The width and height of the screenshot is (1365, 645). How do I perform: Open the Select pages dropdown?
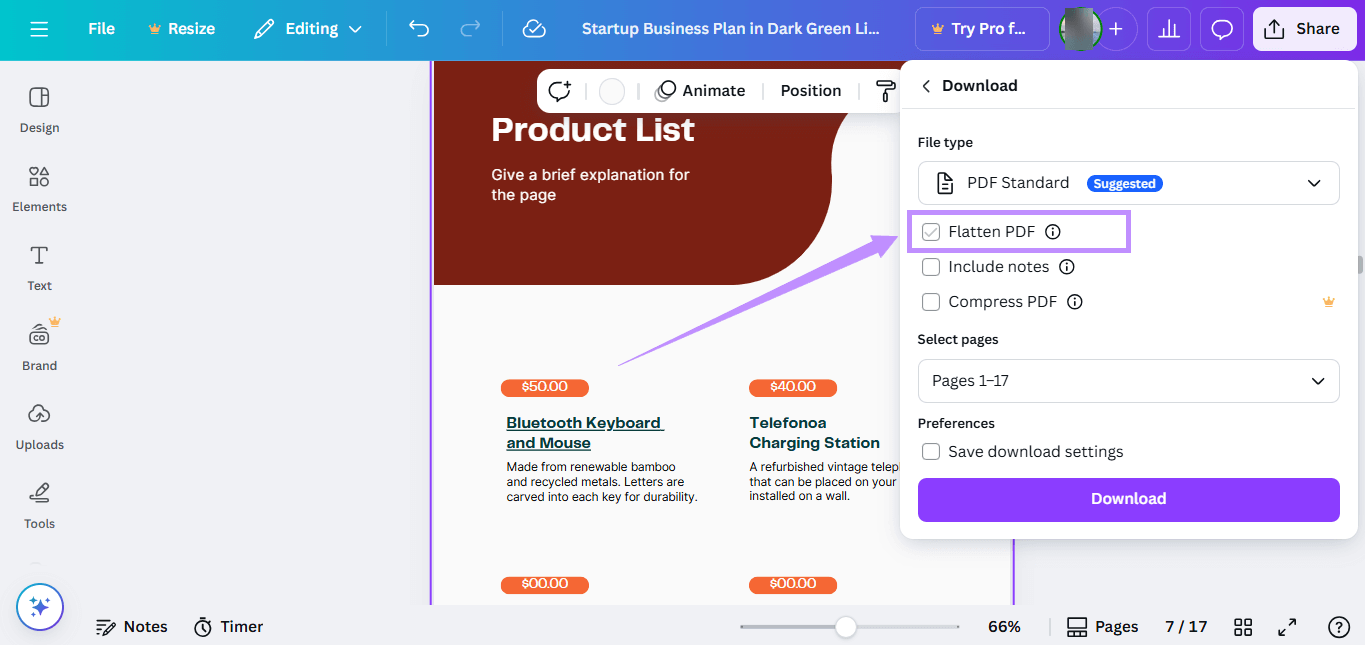pos(1128,381)
